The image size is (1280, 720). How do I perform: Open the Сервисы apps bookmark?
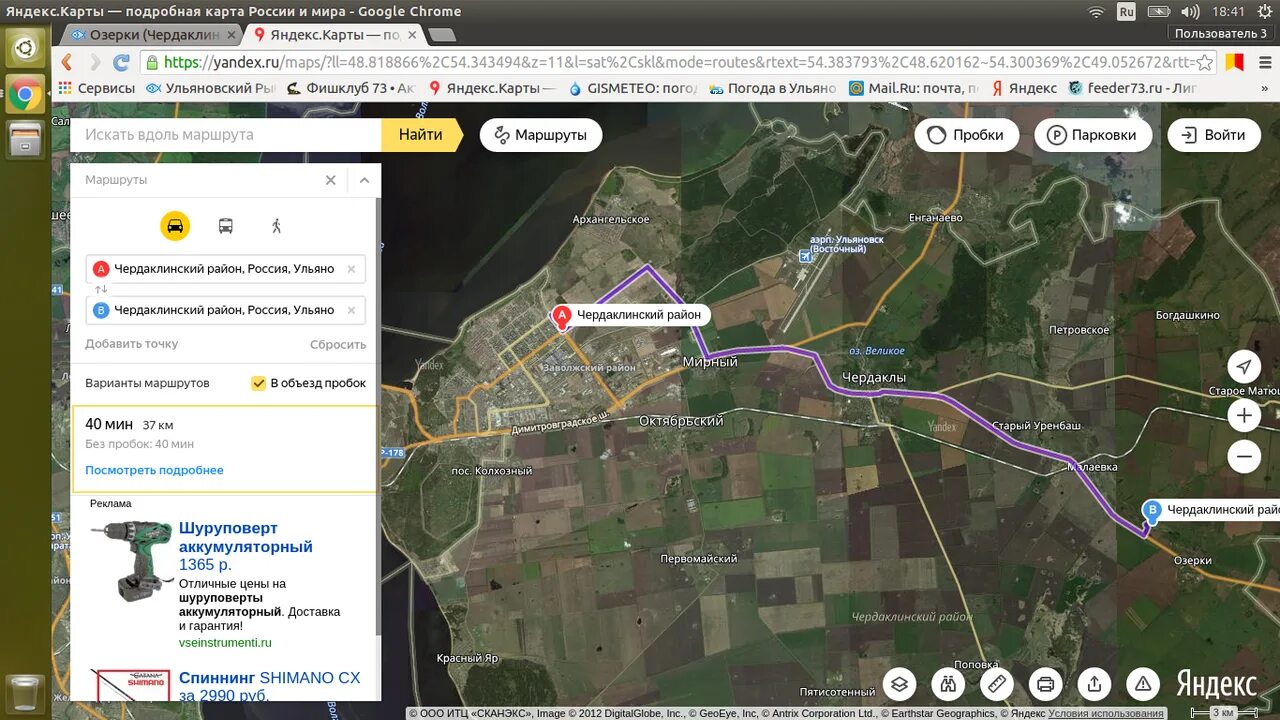pyautogui.click(x=97, y=88)
